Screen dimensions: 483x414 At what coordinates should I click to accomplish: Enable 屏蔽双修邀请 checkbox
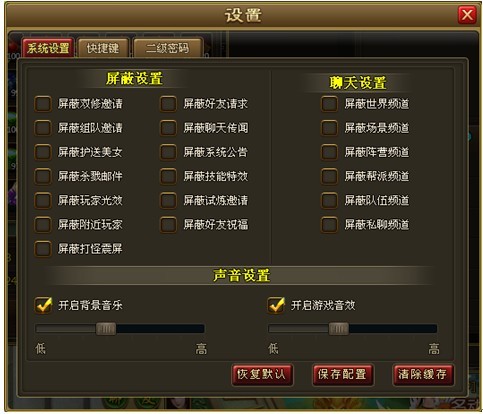tap(43, 104)
